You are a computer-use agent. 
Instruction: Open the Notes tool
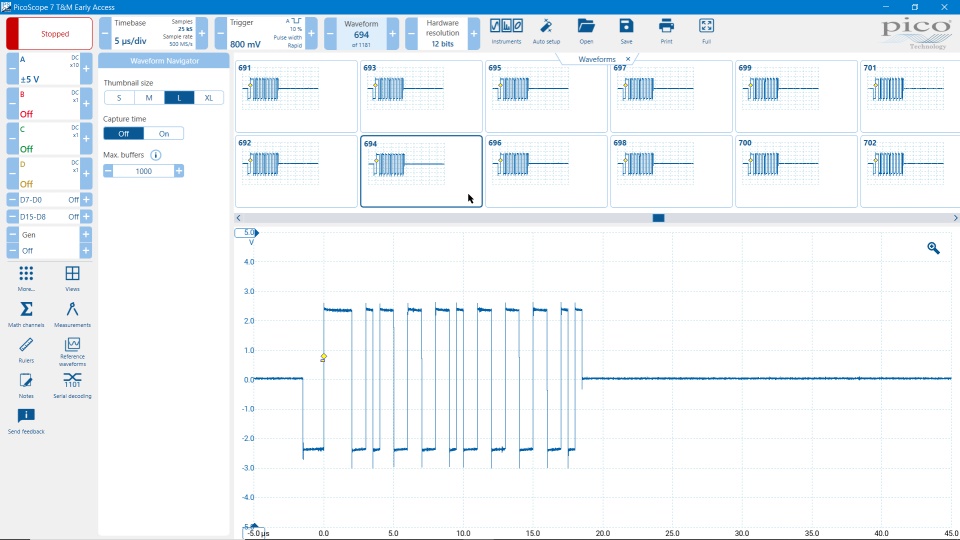point(26,383)
